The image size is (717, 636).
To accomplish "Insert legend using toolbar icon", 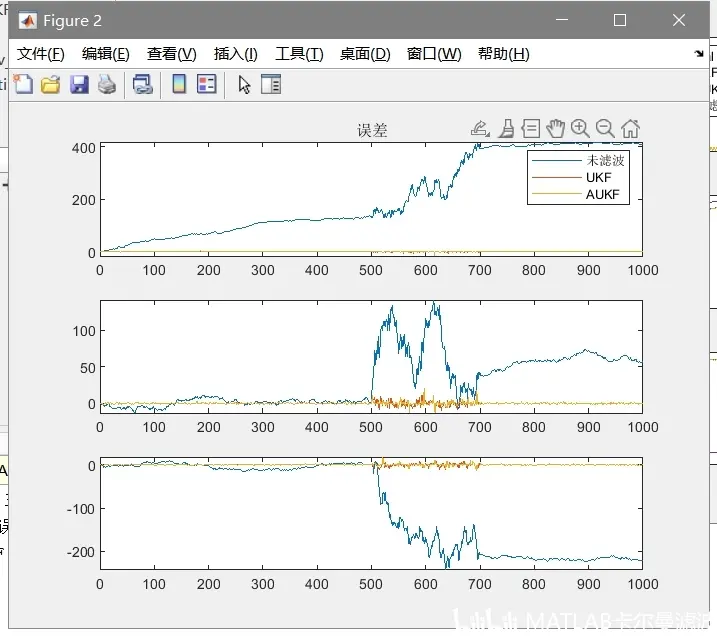I will 207,84.
